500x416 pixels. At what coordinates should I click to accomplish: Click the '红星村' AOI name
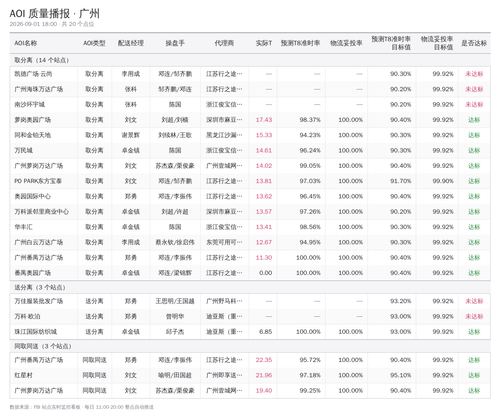(23, 375)
